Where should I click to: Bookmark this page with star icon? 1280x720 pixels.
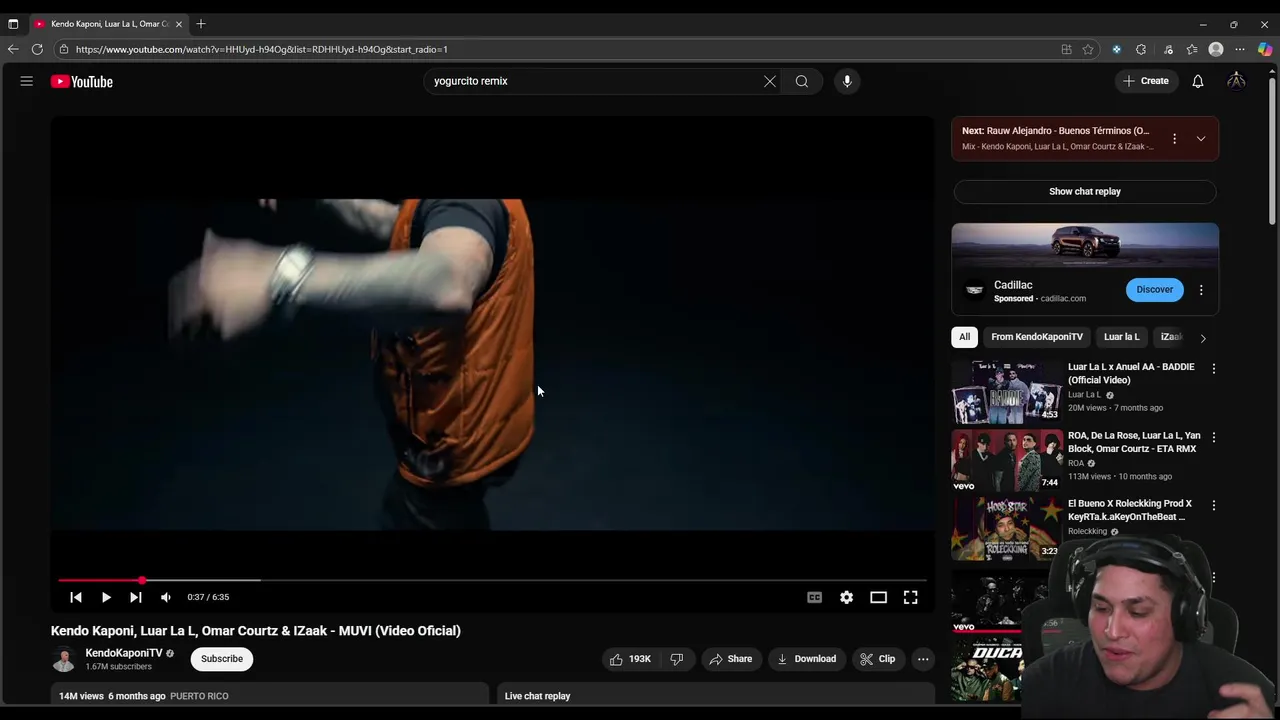(1088, 49)
